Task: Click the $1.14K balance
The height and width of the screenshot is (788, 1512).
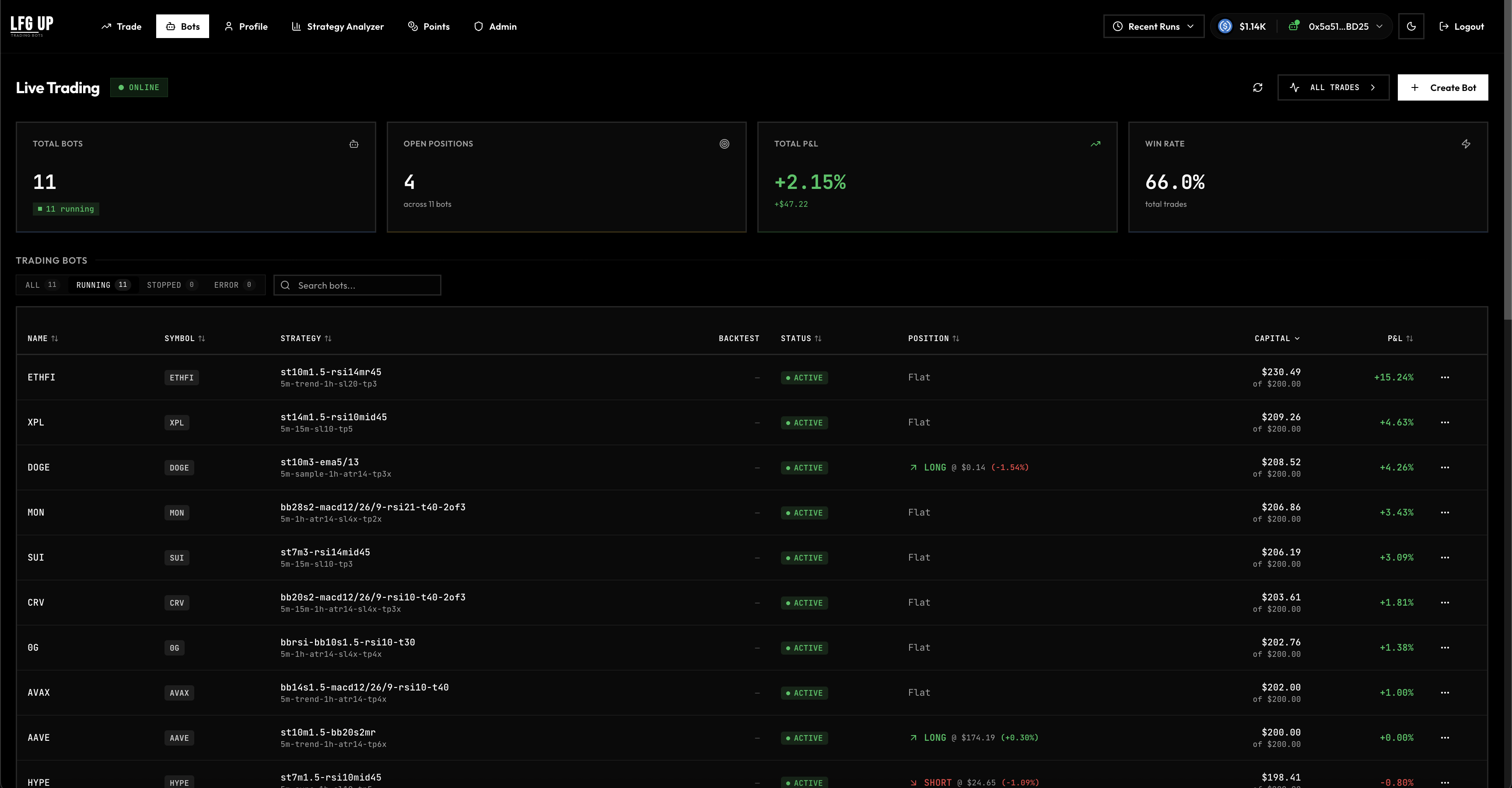Action: [1253, 26]
